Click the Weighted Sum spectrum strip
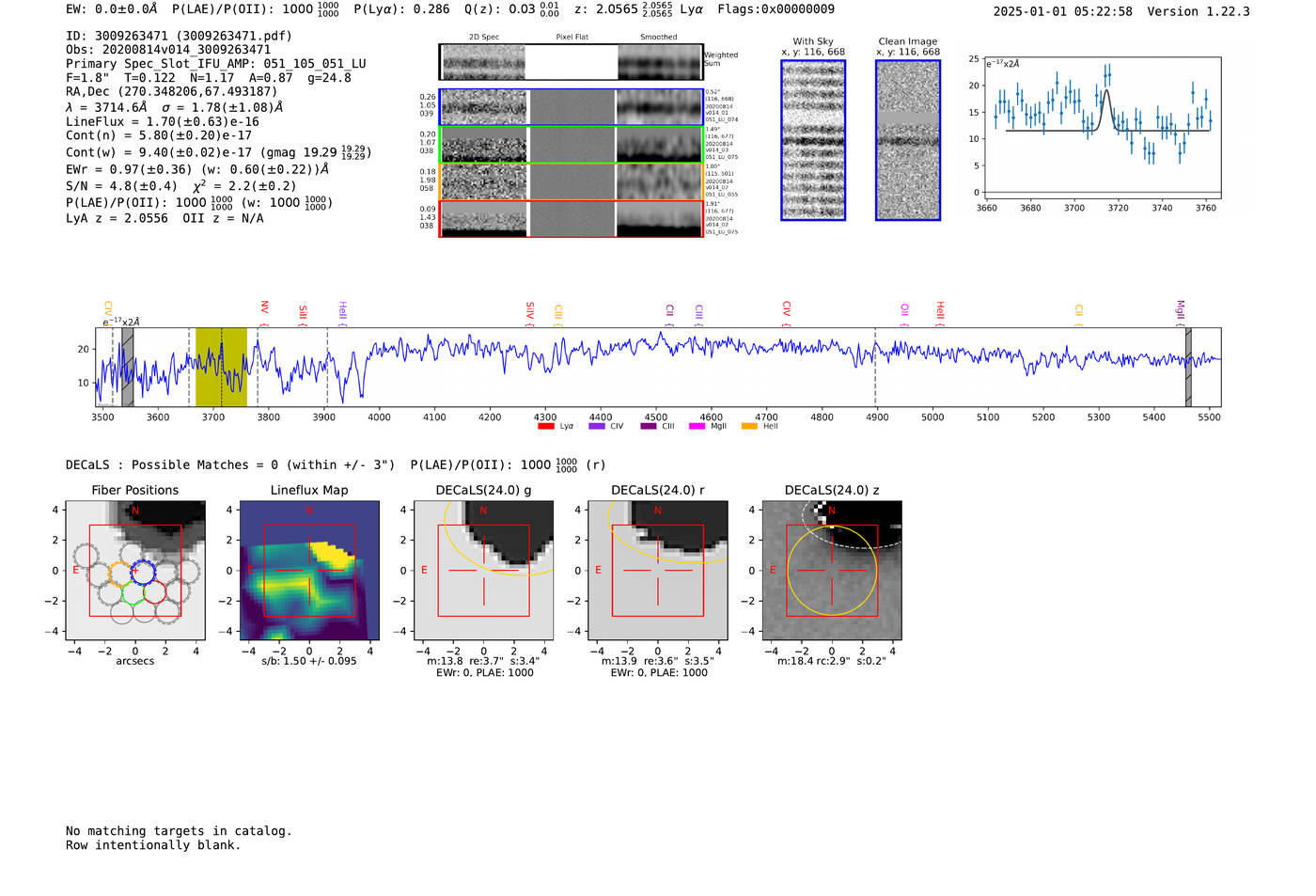The image size is (1316, 896). point(571,62)
